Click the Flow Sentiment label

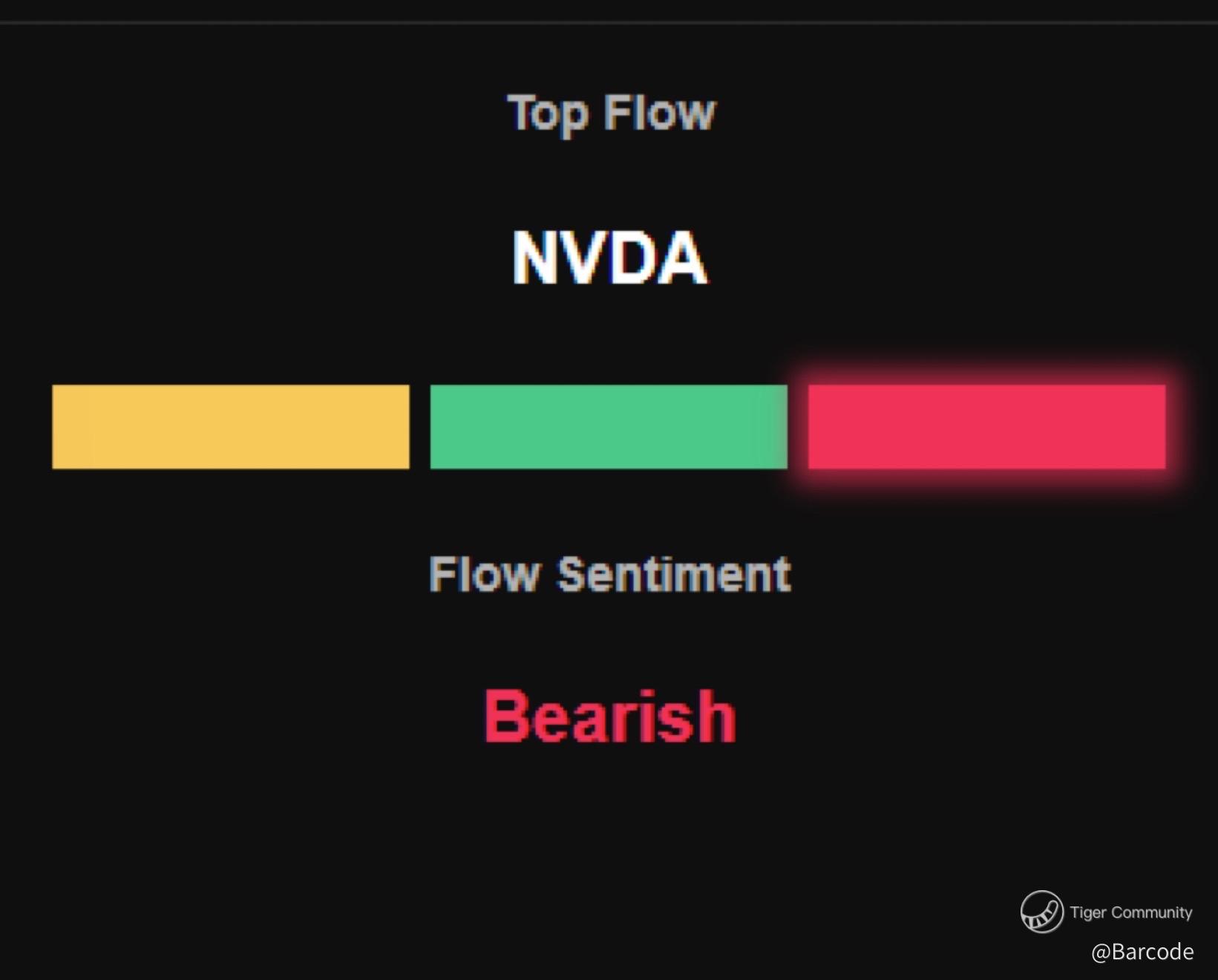click(x=610, y=575)
